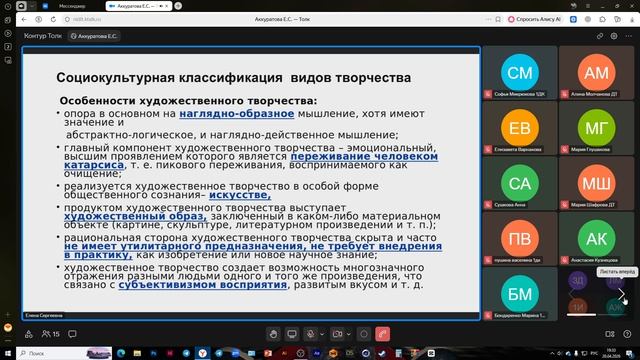640x360 pixels.
Task: Click the presenter name label Елена Сергеевна
Action: (44, 316)
